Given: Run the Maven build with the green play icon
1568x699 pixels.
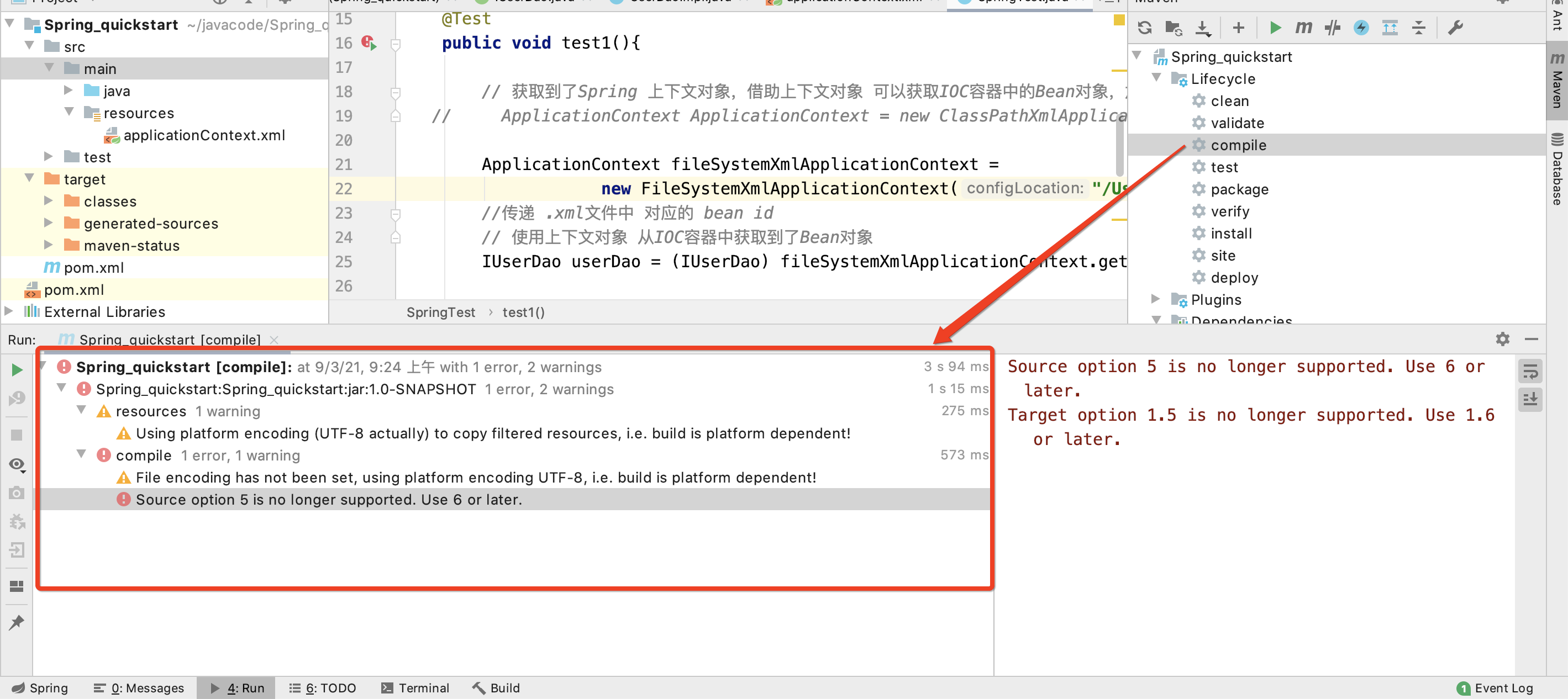Looking at the screenshot, I should [x=1275, y=28].
